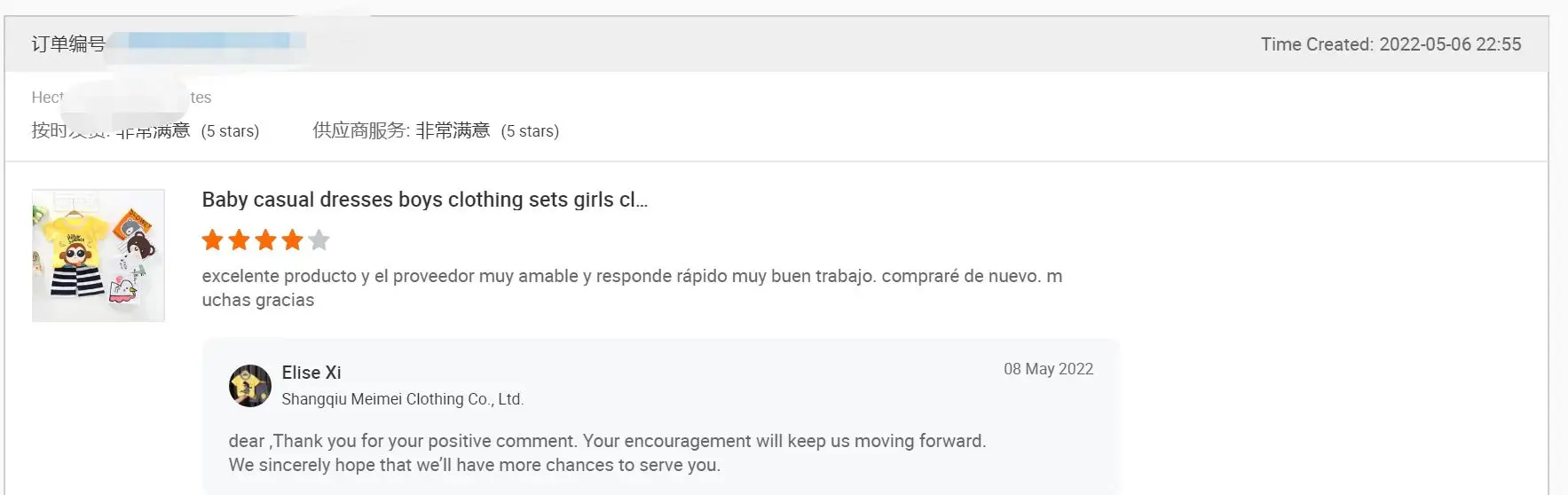This screenshot has width=1568, height=495.
Task: Click the fifth gray rating star
Action: 319,240
